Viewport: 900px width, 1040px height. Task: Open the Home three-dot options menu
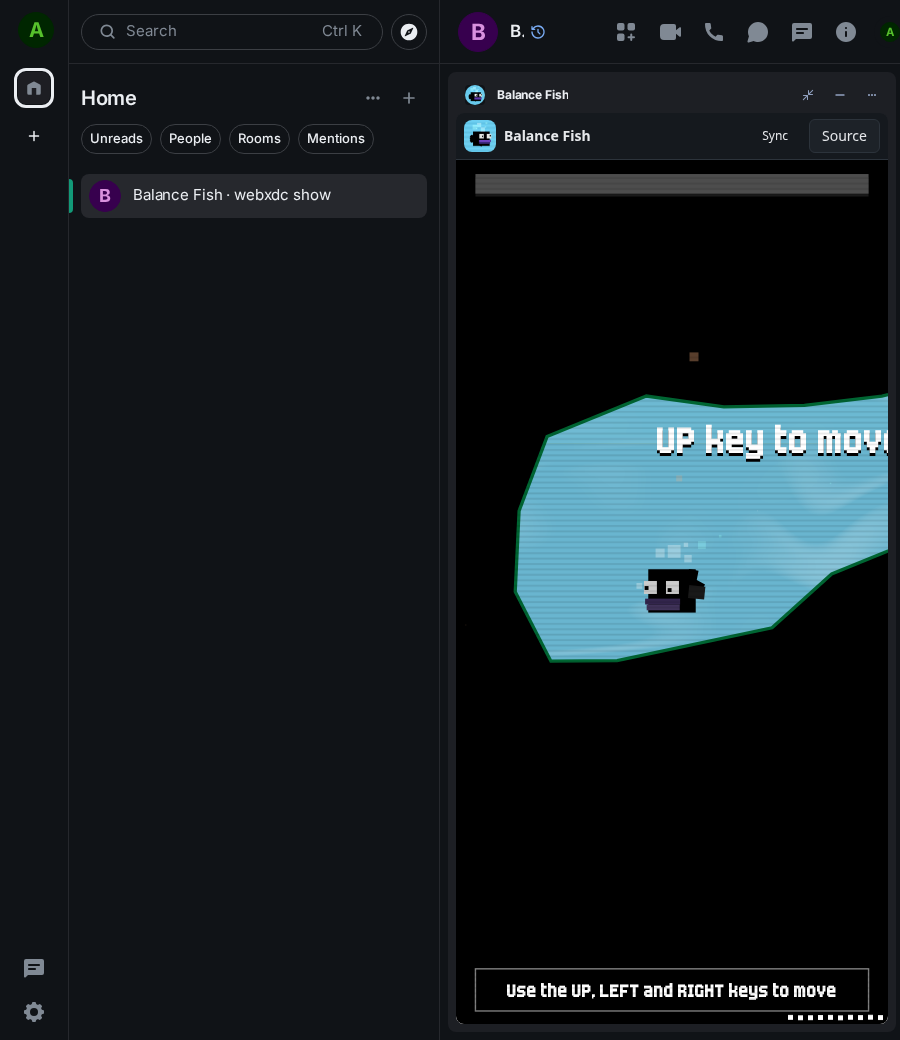[373, 98]
